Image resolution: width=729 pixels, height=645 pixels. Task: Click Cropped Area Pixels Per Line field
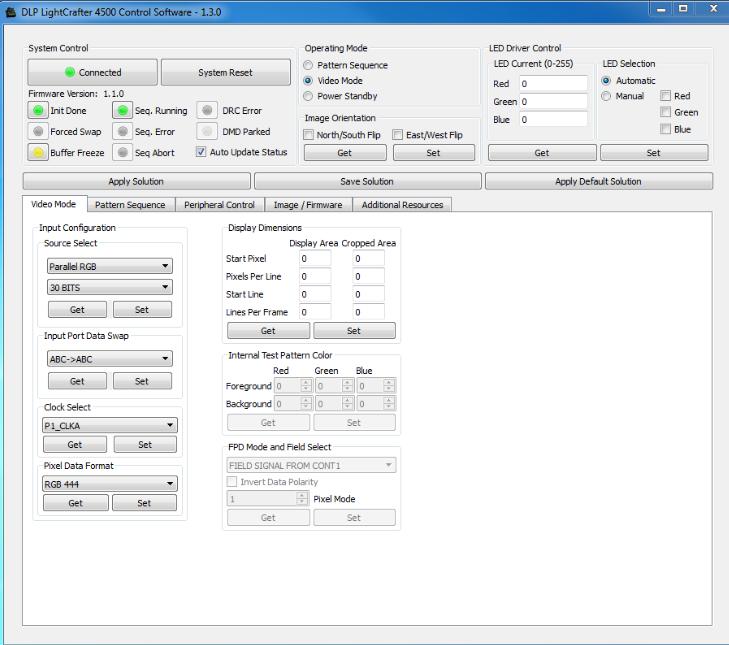pos(368,276)
